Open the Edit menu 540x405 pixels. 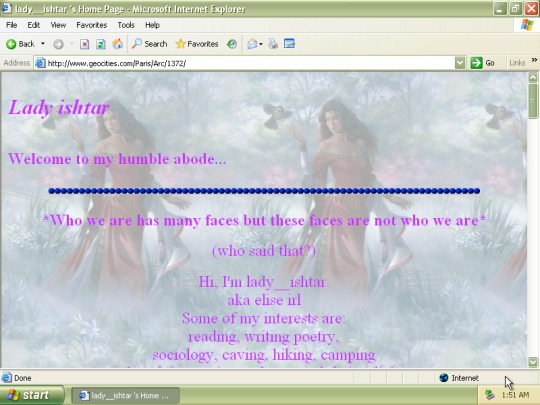[33, 25]
